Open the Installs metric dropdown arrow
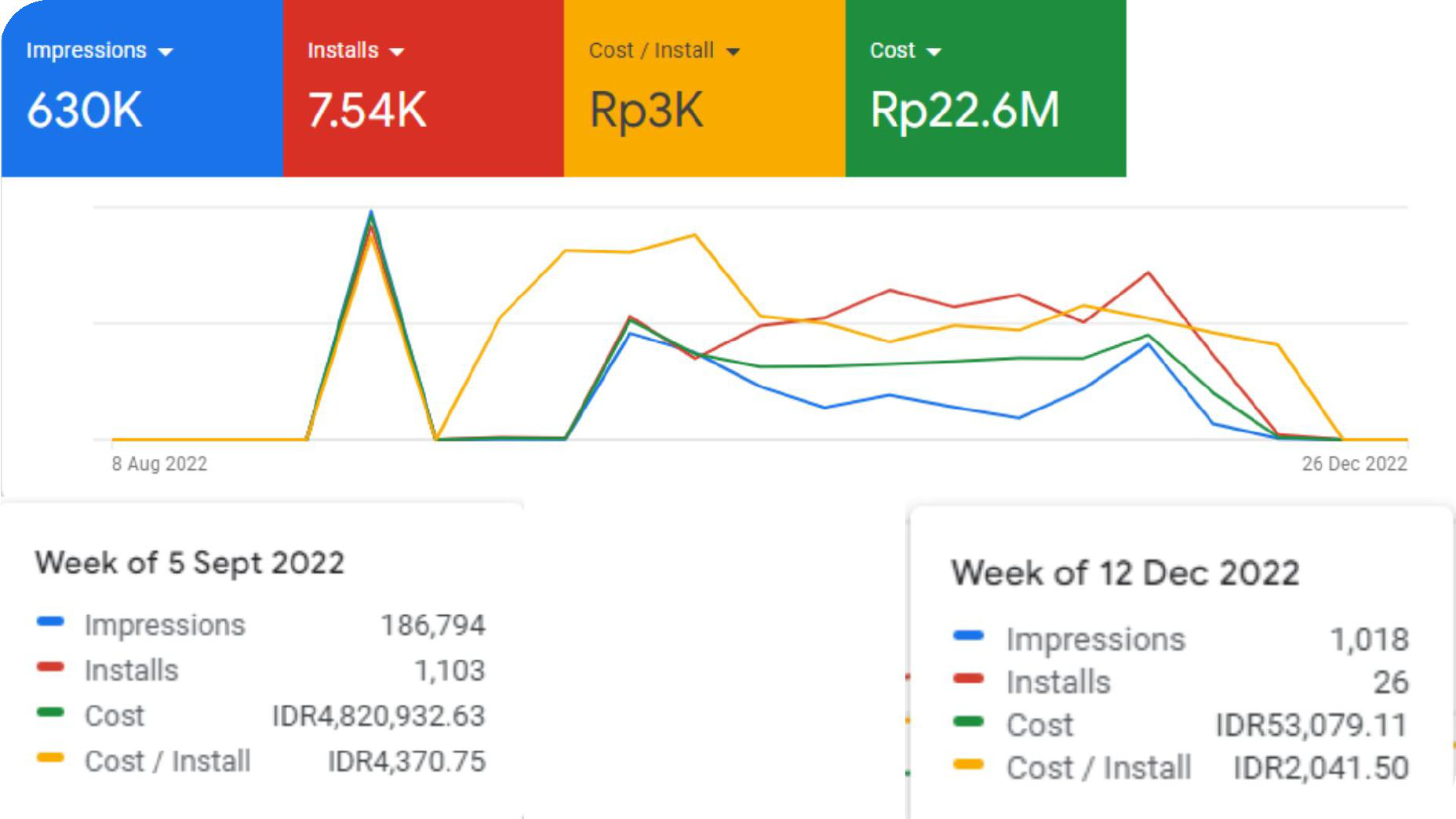Image resolution: width=1456 pixels, height=819 pixels. (397, 53)
